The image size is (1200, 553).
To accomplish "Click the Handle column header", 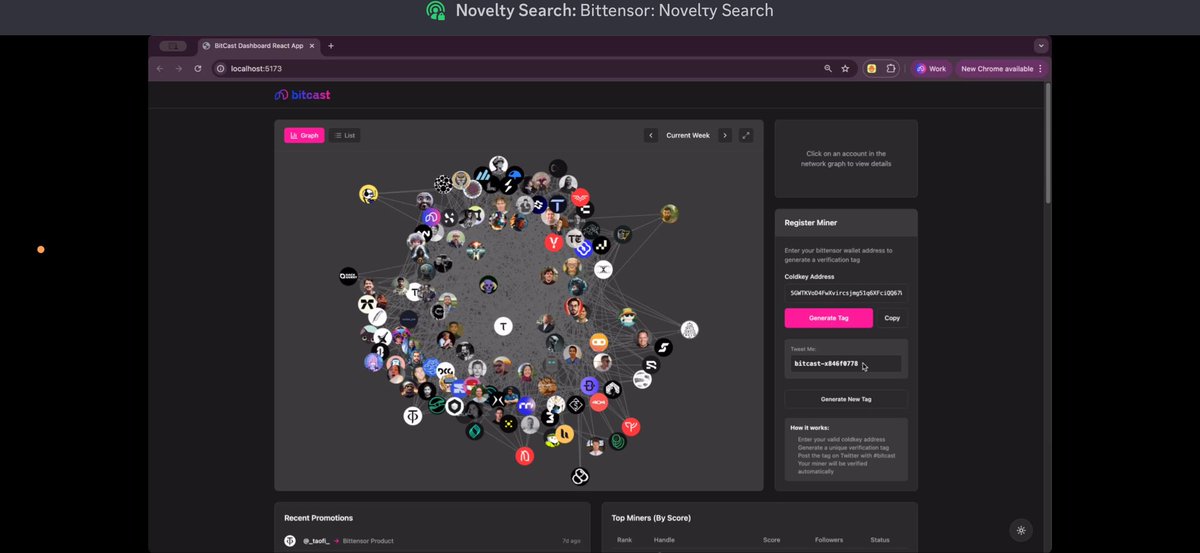I will (664, 540).
